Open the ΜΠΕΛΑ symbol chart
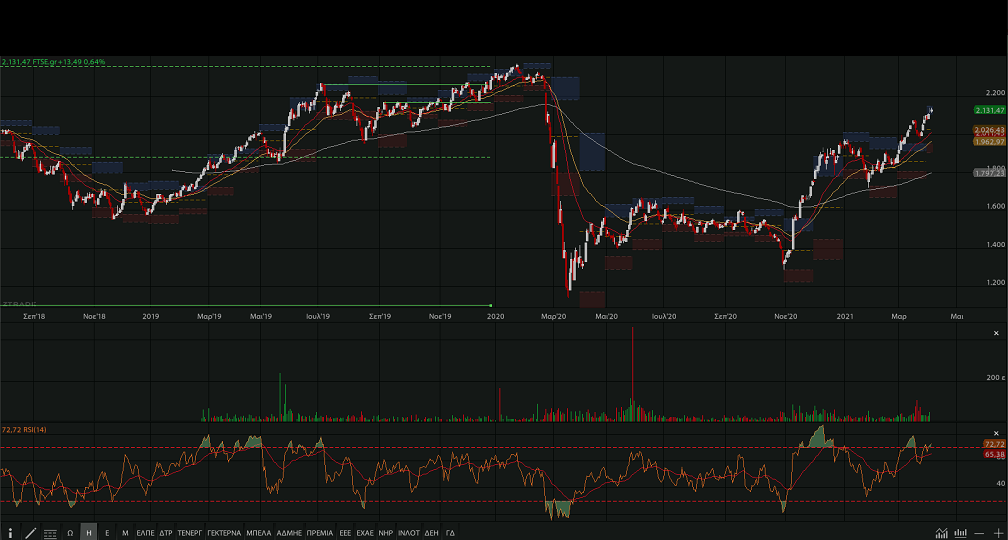This screenshot has height=540, width=1008. tap(258, 533)
